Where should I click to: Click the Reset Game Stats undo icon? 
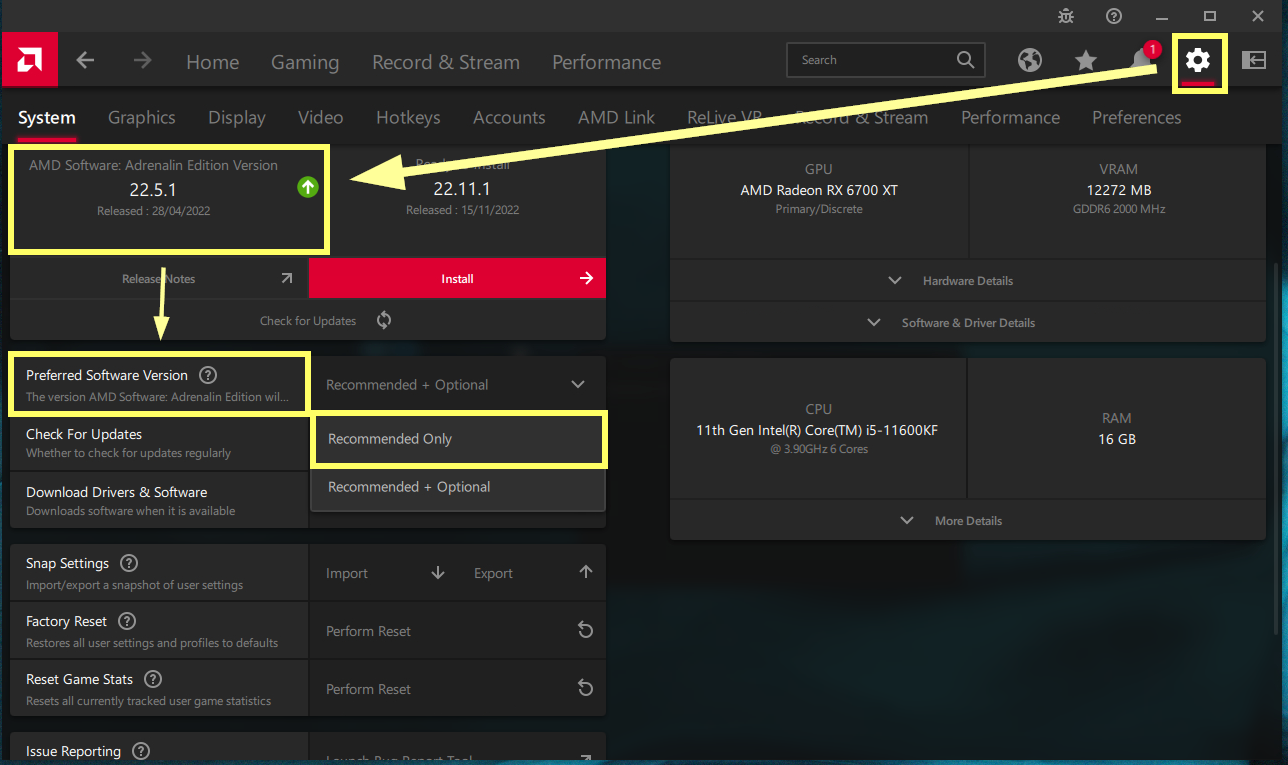tap(586, 688)
